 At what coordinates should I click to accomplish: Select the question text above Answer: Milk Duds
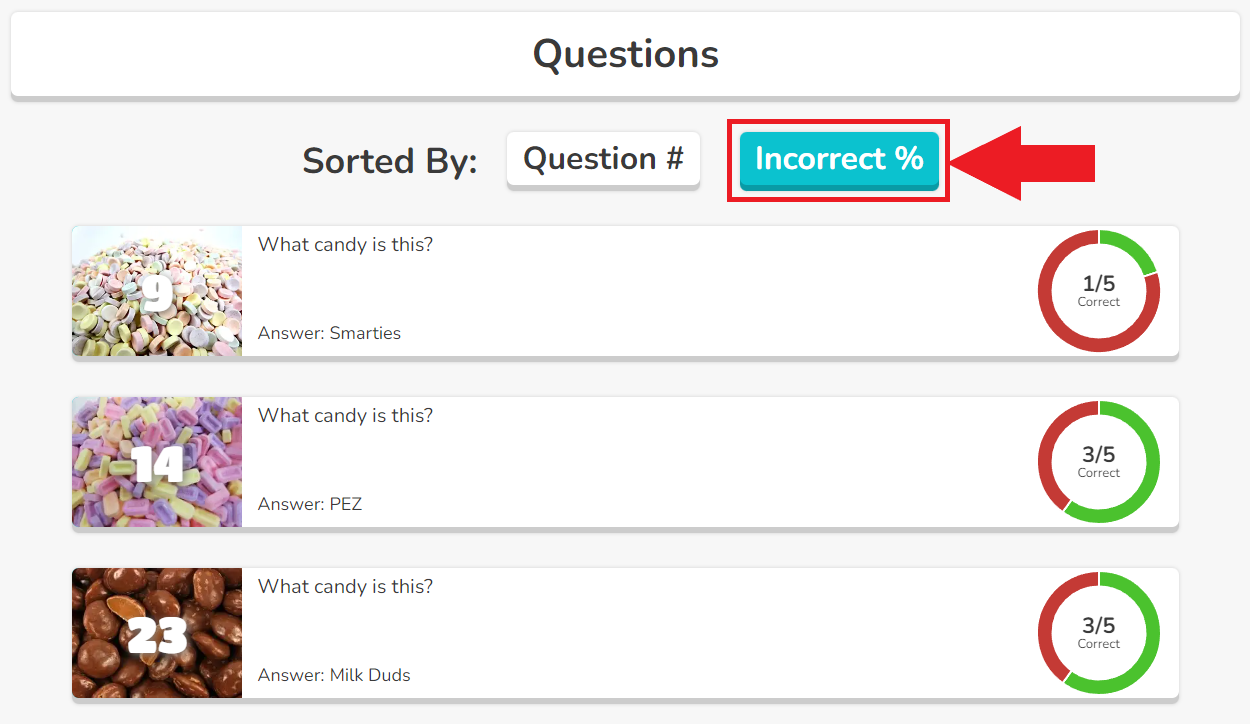point(345,586)
